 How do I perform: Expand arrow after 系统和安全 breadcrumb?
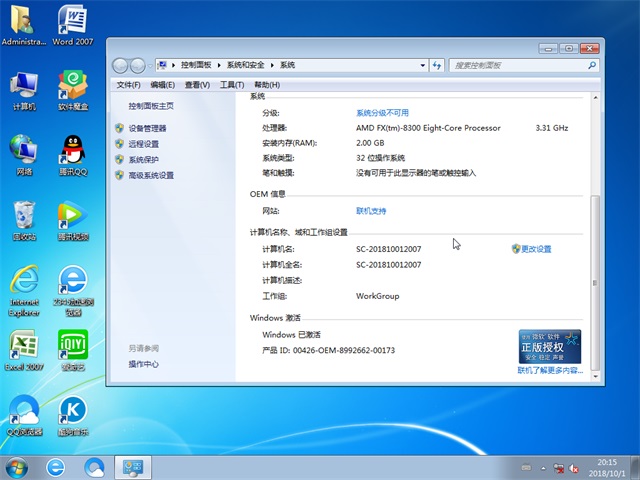tap(272, 65)
